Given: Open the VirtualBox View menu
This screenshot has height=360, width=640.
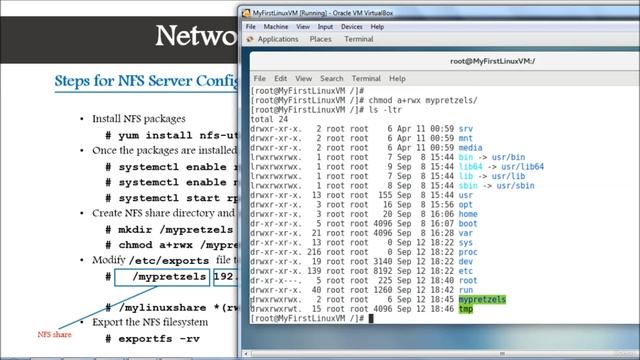Looking at the screenshot, I should [303, 27].
